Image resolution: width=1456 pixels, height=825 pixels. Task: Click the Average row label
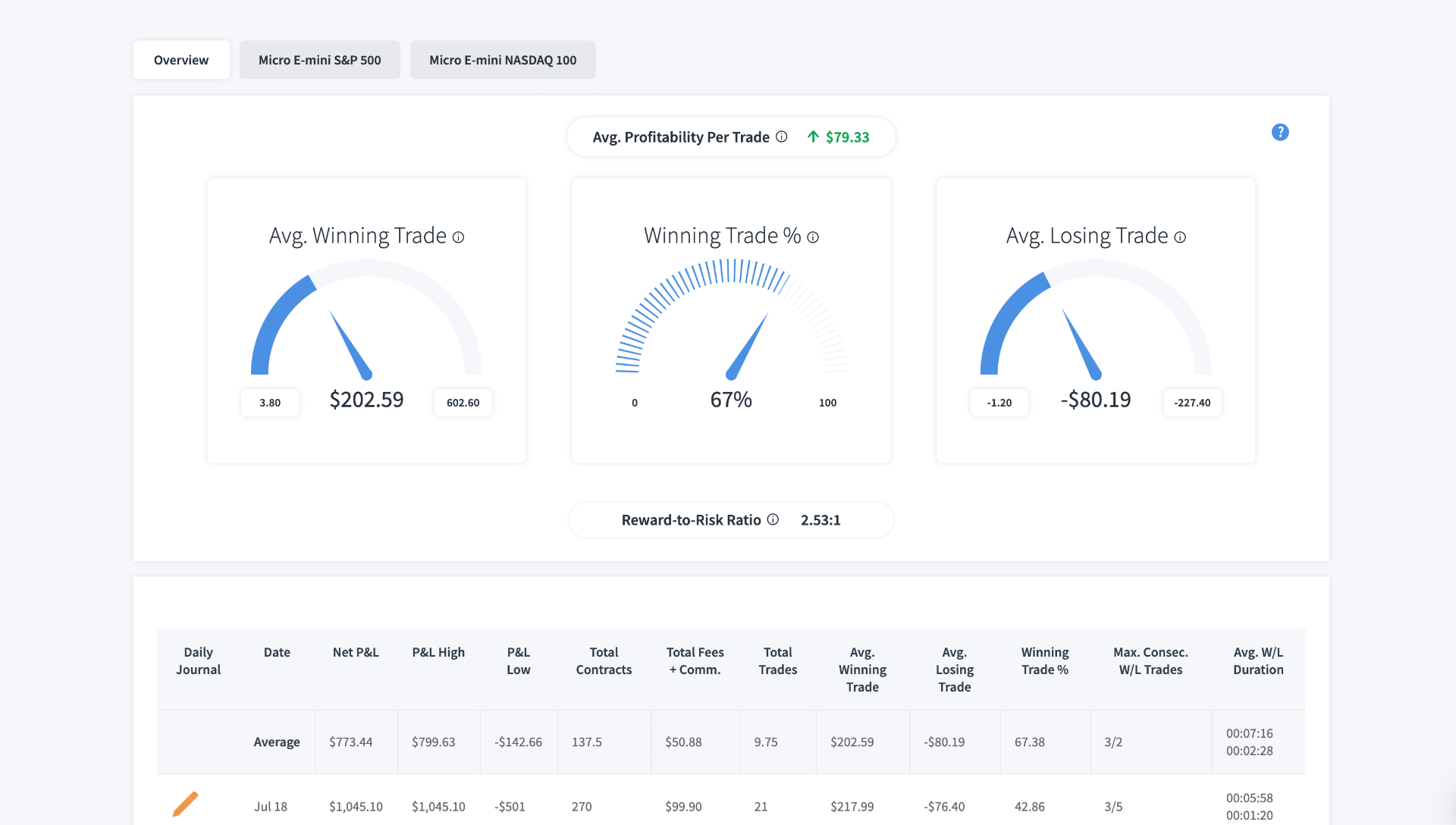[x=277, y=742]
